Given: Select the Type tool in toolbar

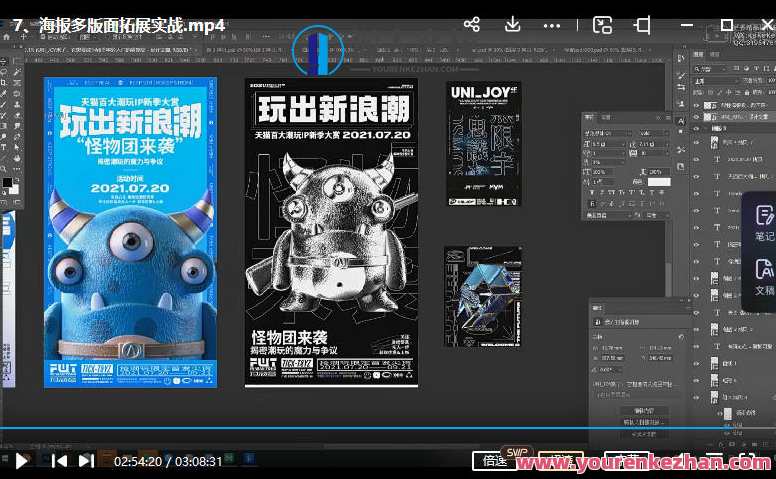Looking at the screenshot, I should pyautogui.click(x=3, y=147).
